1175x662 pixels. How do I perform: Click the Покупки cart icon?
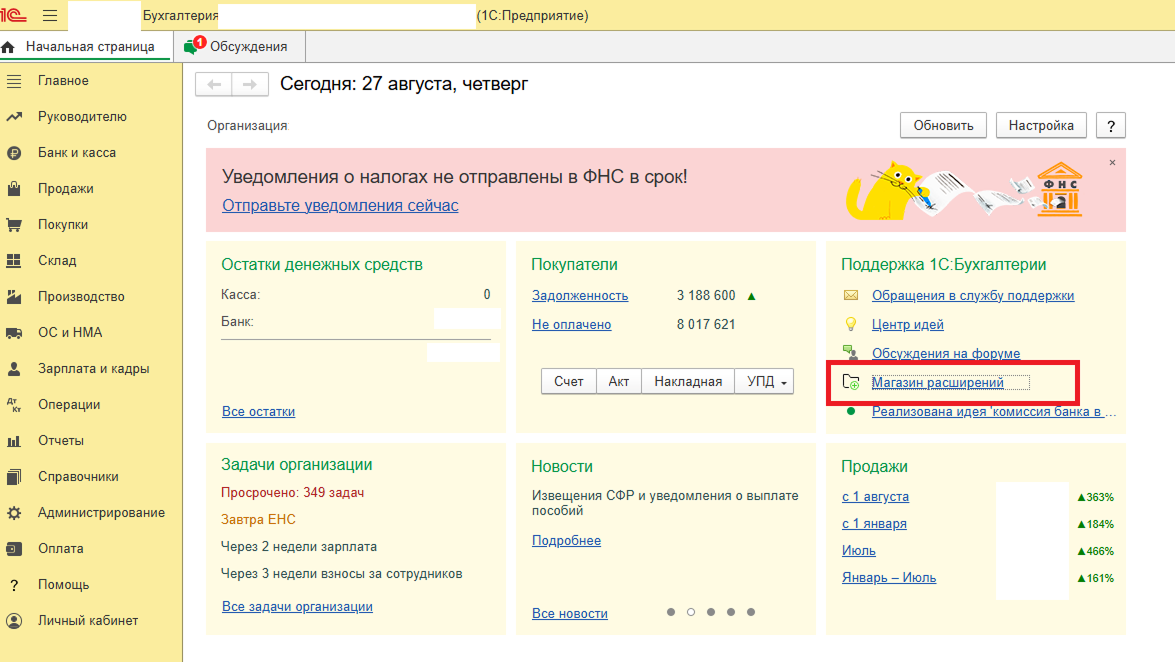point(14,225)
